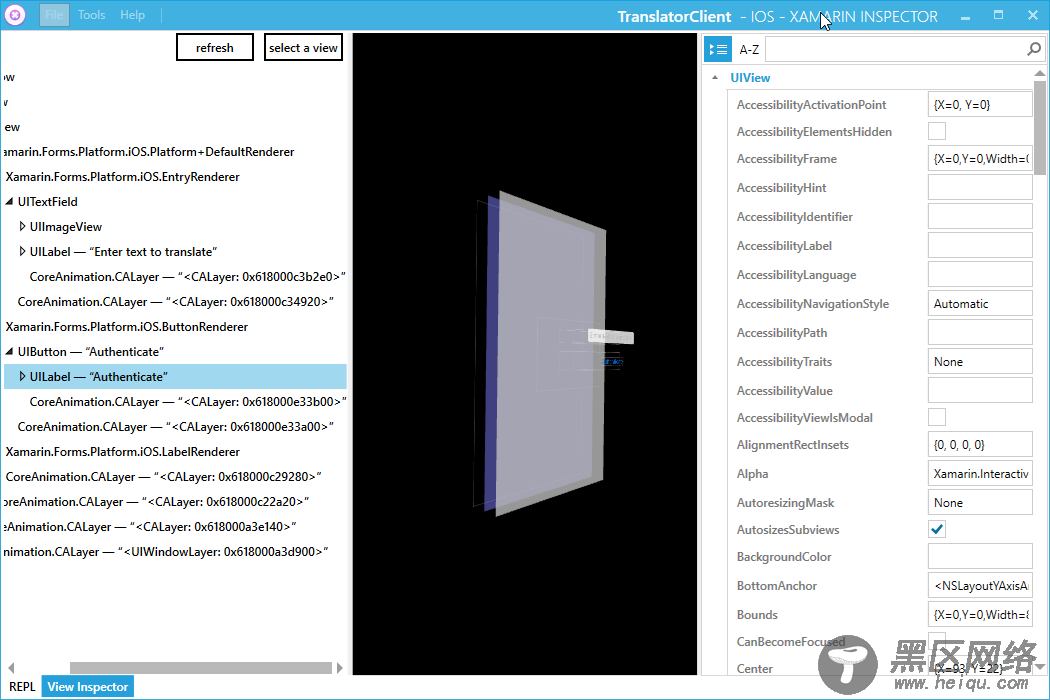Viewport: 1050px width, 700px height.
Task: Select CALayer 0x618000c29280 row
Action: (163, 477)
